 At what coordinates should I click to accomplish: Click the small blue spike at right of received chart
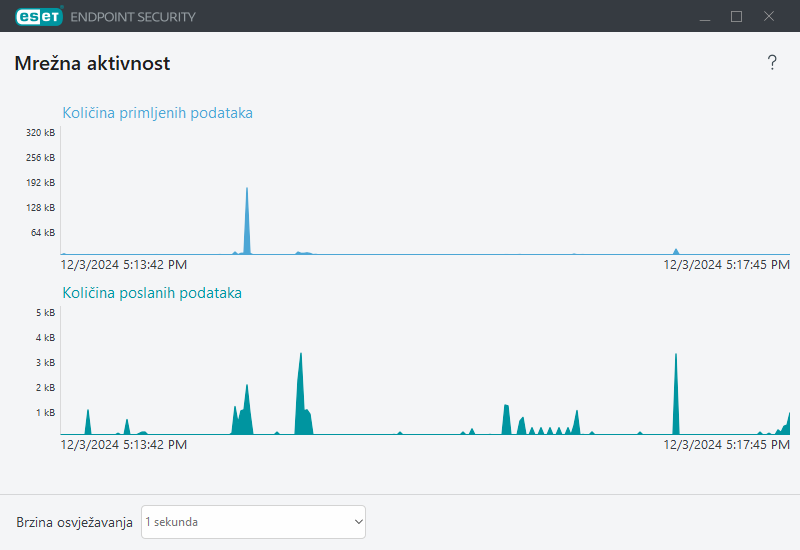[x=676, y=251]
